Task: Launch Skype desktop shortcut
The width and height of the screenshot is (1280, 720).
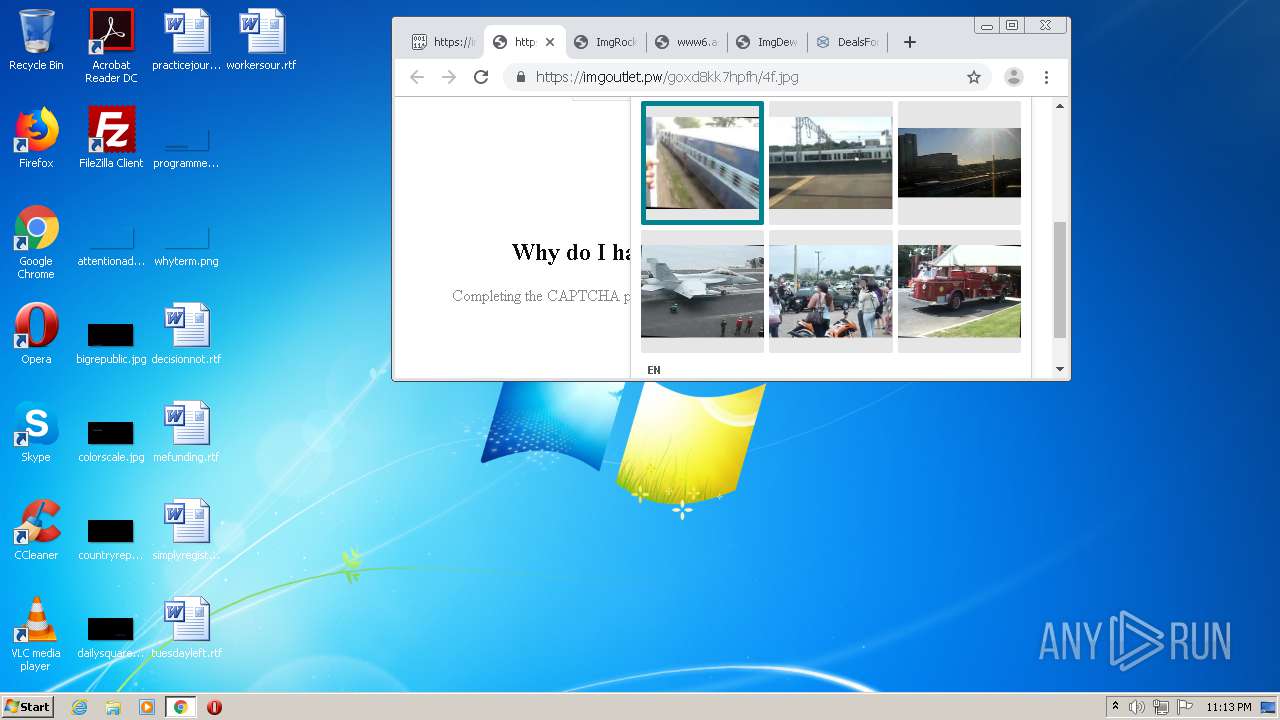Action: pos(36,432)
